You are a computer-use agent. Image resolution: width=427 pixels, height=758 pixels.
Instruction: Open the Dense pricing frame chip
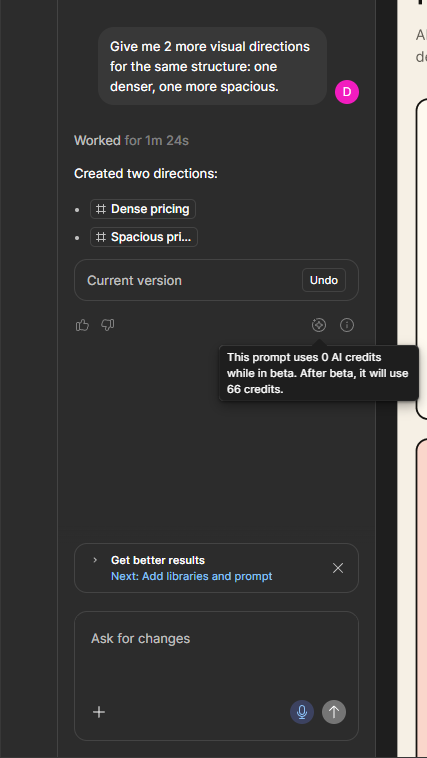(143, 209)
